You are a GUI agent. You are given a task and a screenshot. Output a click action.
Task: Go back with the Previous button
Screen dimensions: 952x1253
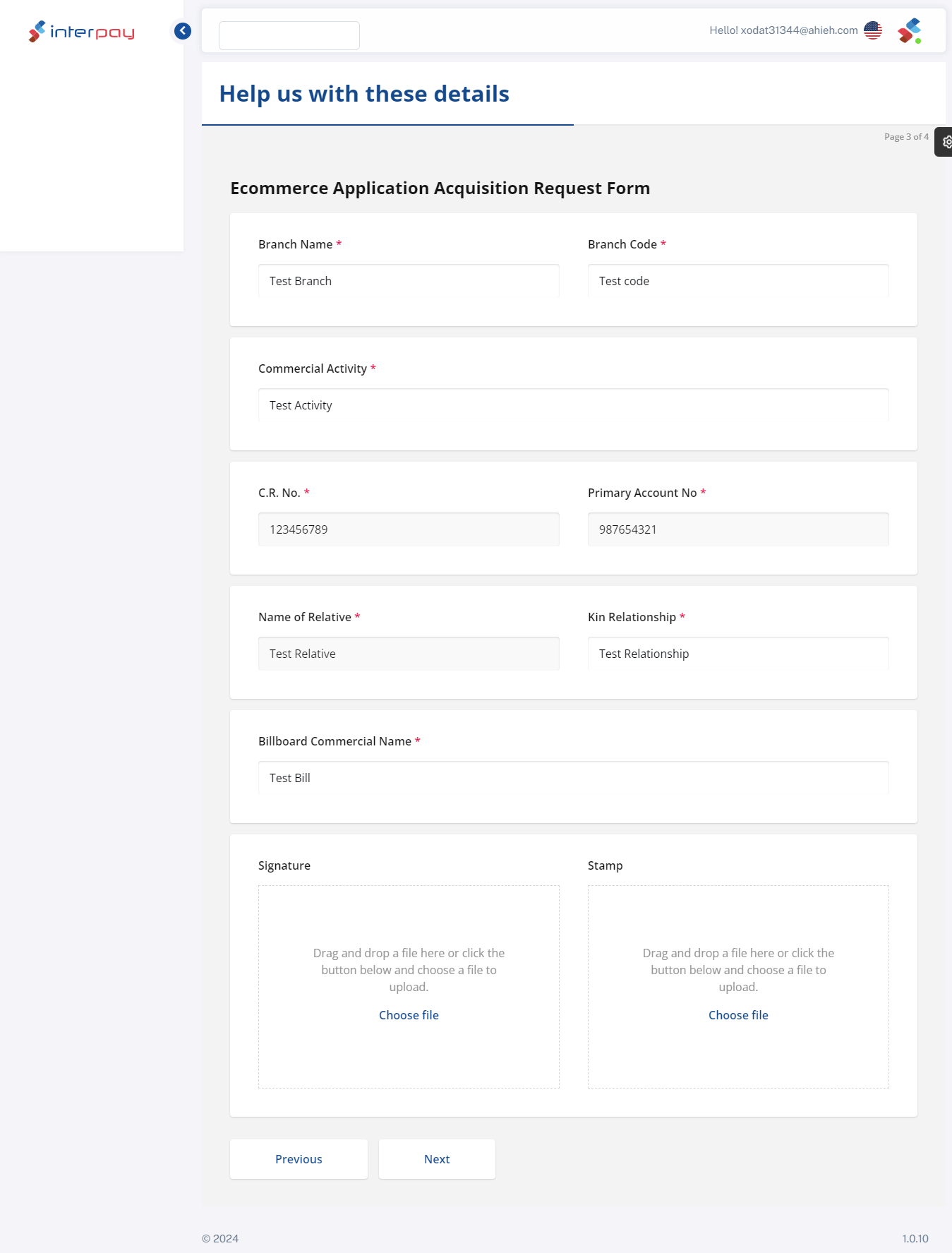point(299,1159)
